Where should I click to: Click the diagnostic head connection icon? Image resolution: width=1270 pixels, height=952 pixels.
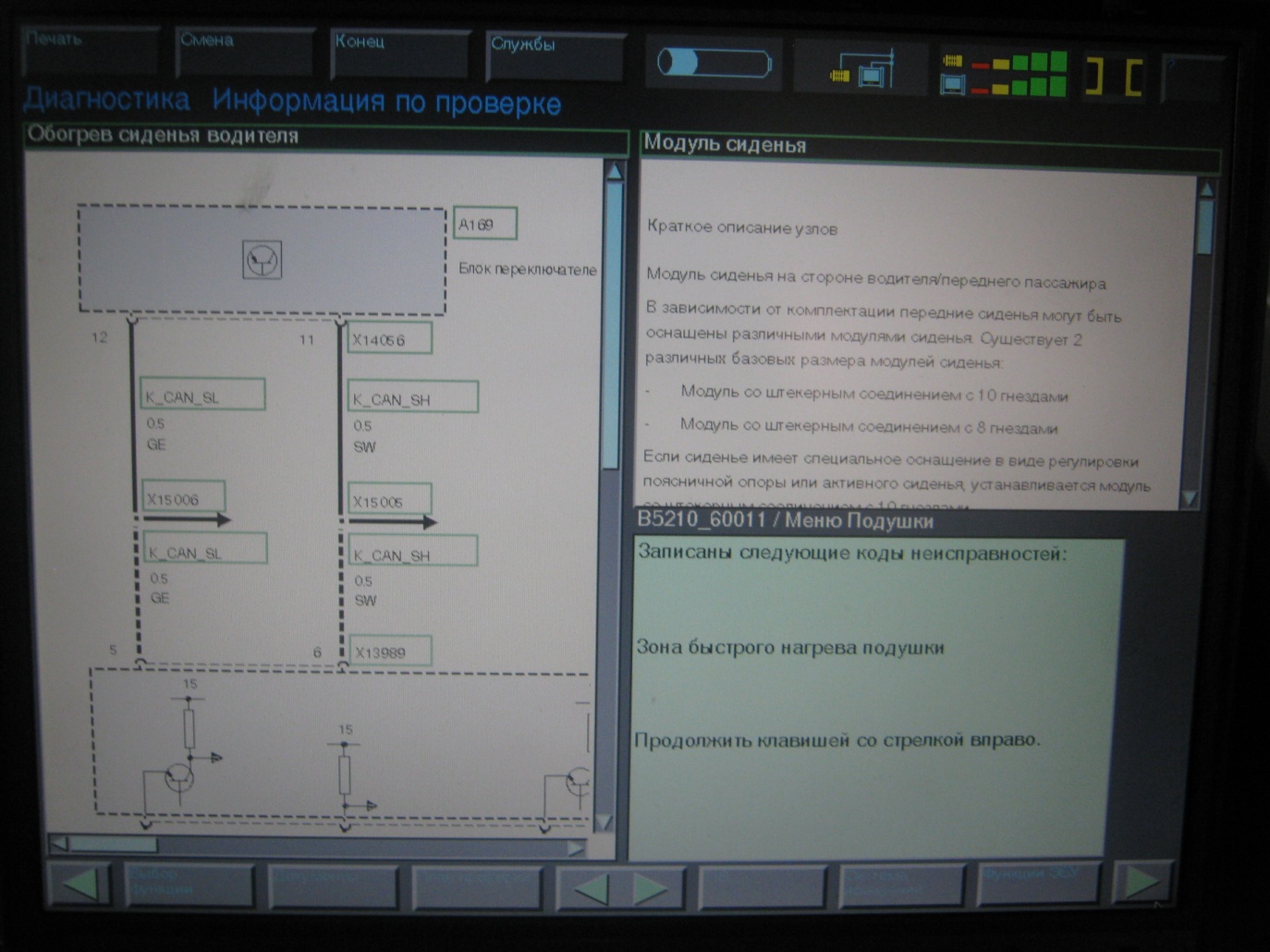tap(864, 69)
